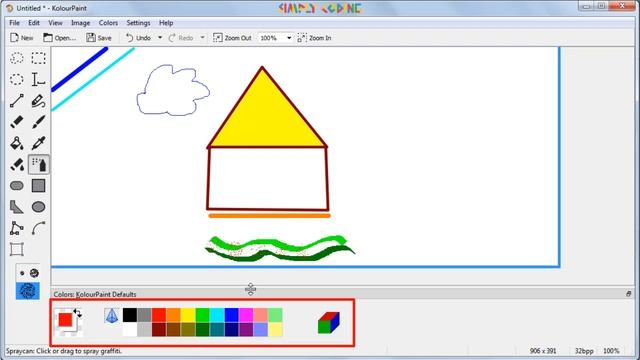Pick the Line tool
This screenshot has width=640, height=360.
(17, 101)
